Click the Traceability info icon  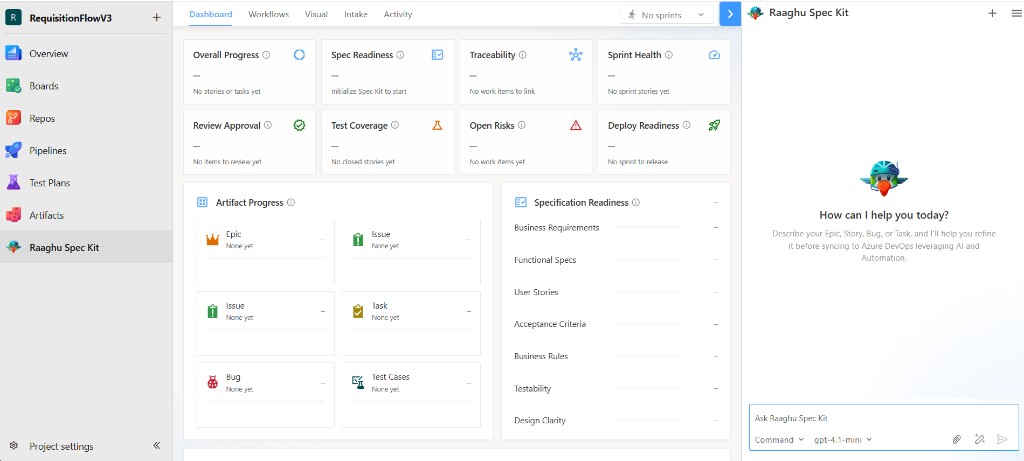tap(522, 55)
